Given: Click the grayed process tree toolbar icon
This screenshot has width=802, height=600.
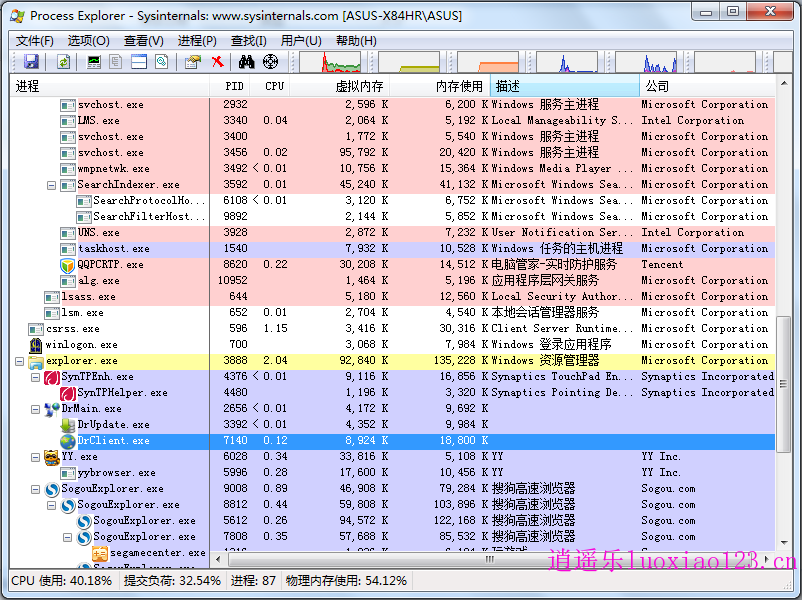Looking at the screenshot, I should (x=116, y=62).
